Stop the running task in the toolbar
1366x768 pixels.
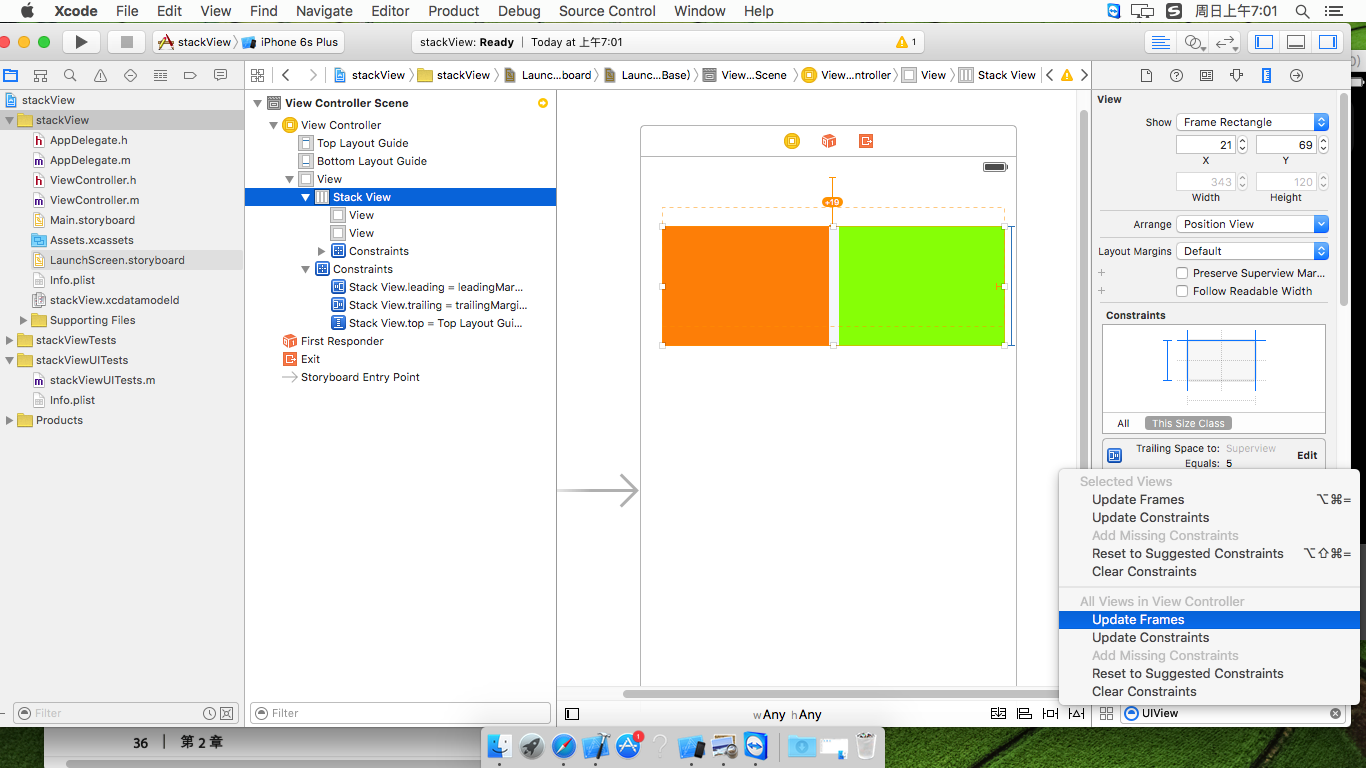[x=126, y=42]
